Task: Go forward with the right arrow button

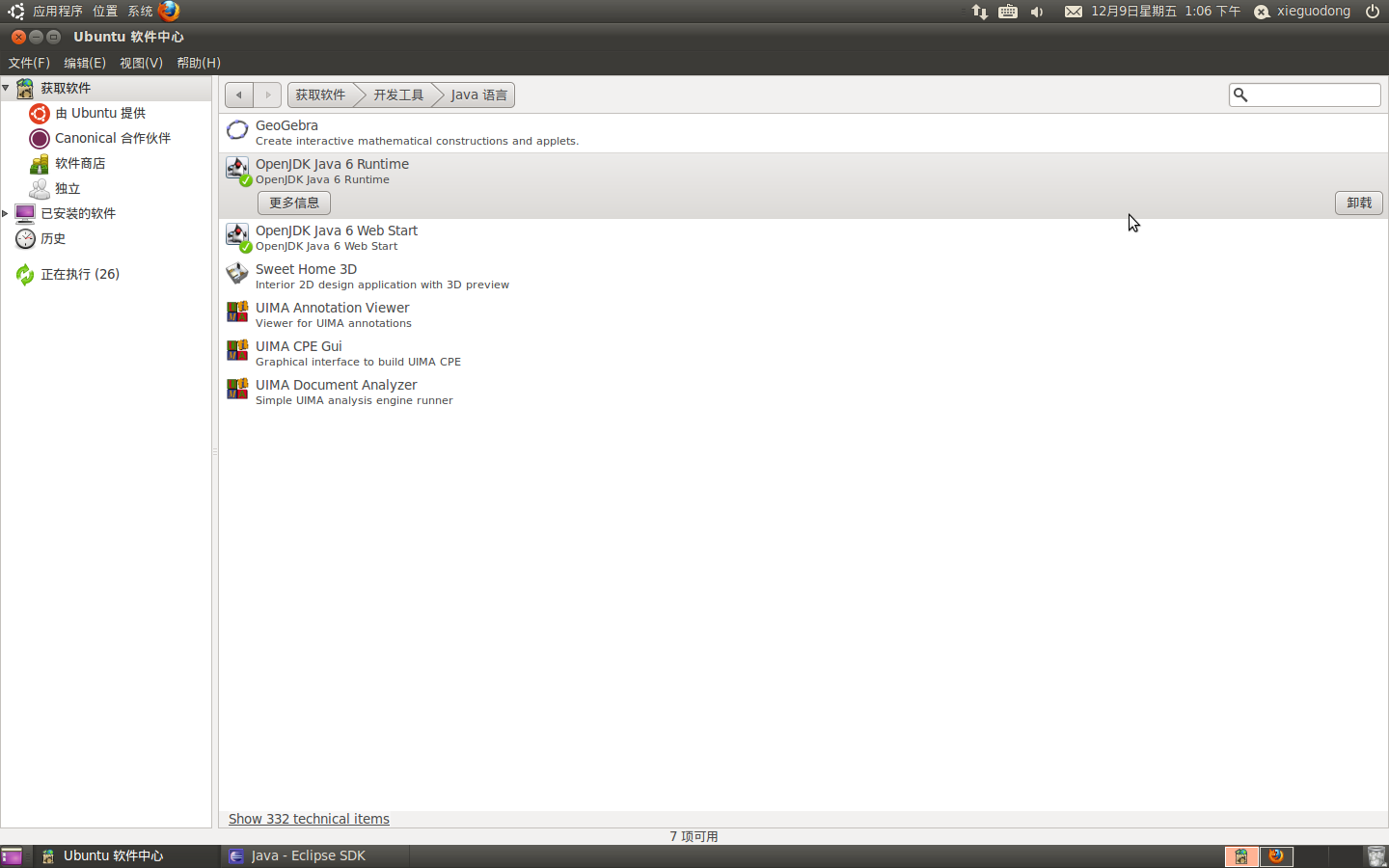Action: coord(267,95)
